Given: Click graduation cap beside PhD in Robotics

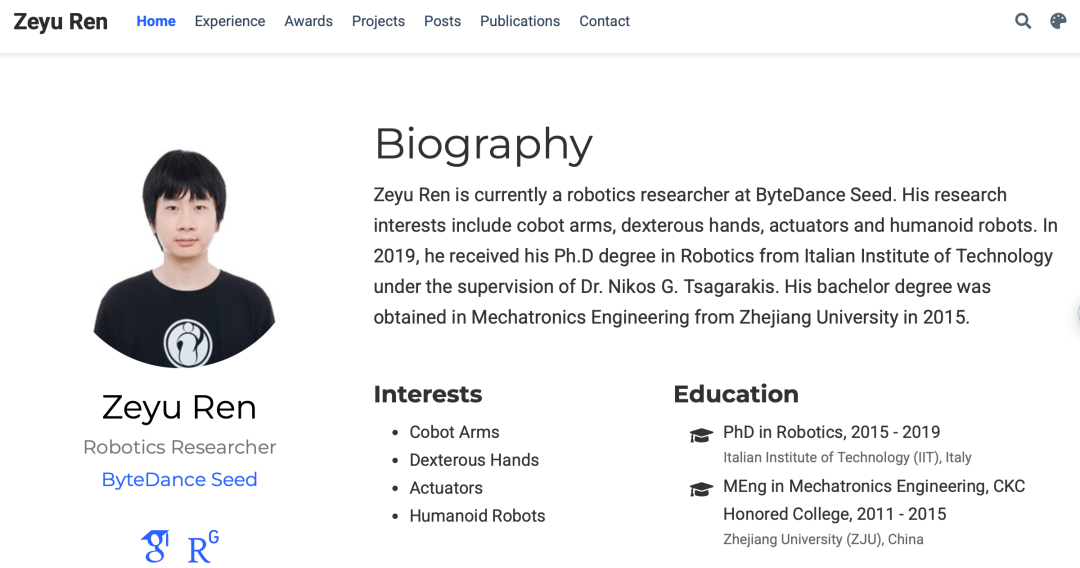Looking at the screenshot, I should (x=701, y=434).
